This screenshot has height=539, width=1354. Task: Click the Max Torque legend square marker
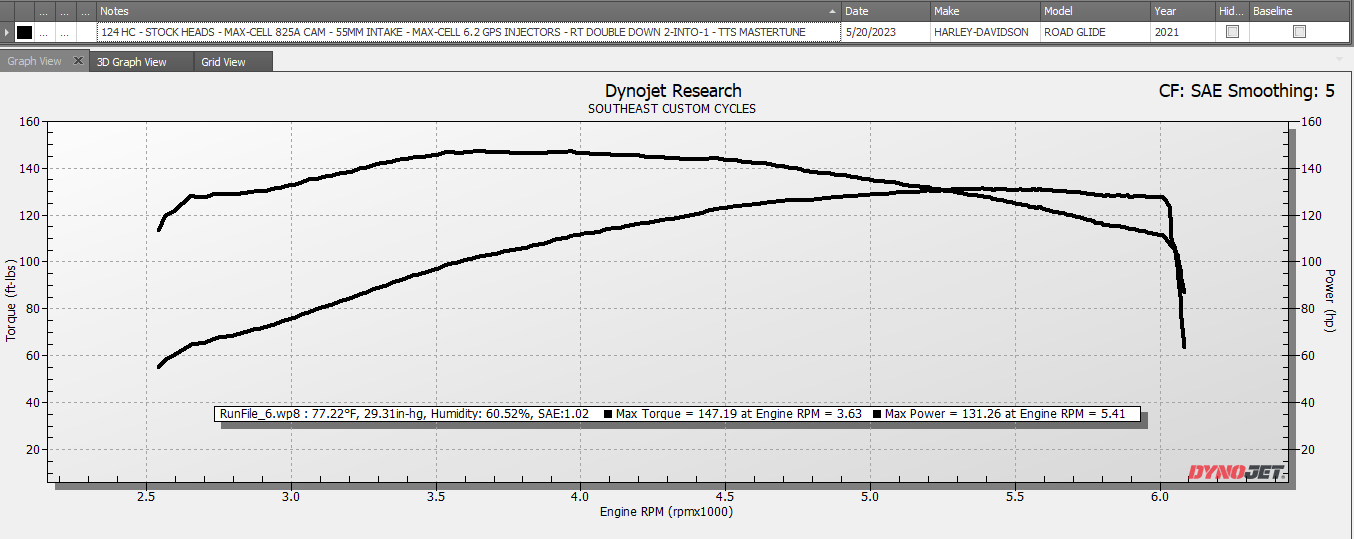(608, 413)
